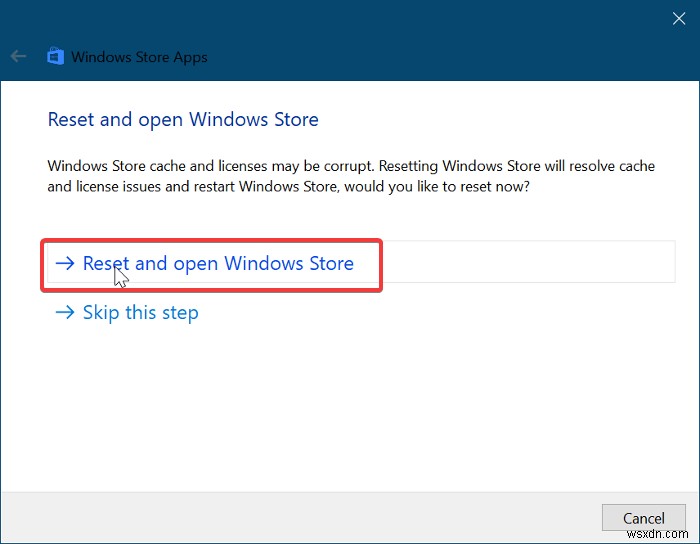Choose "Reset and open Windows Store" option
This screenshot has width=700, height=544.
[x=361, y=262]
